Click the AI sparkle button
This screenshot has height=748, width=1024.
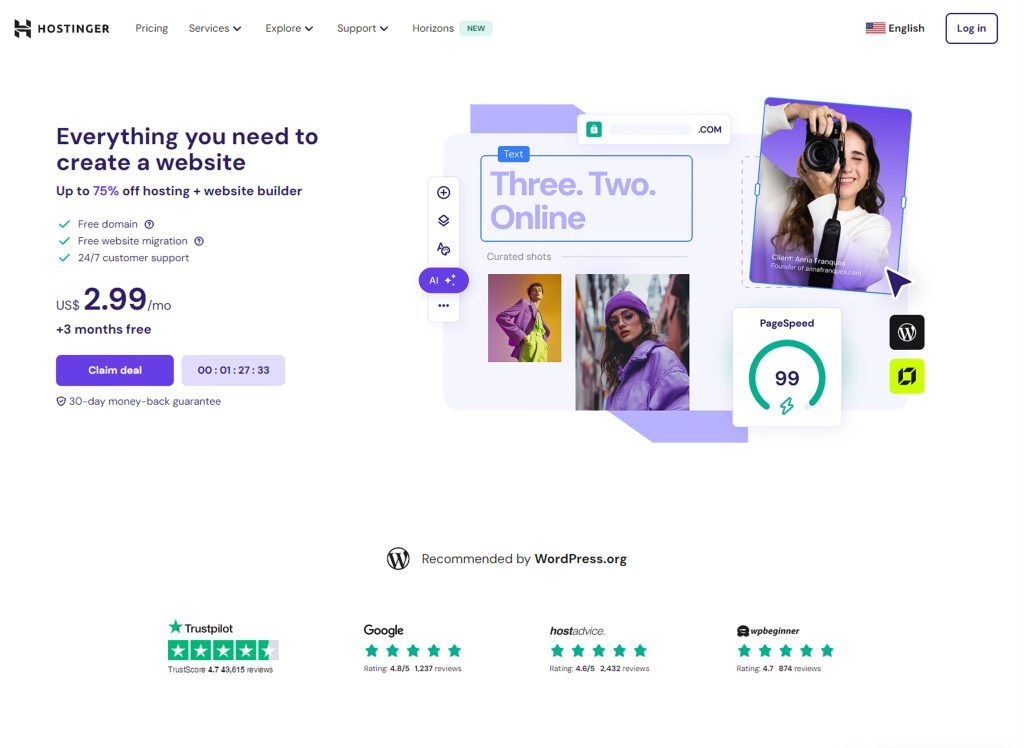coord(443,280)
